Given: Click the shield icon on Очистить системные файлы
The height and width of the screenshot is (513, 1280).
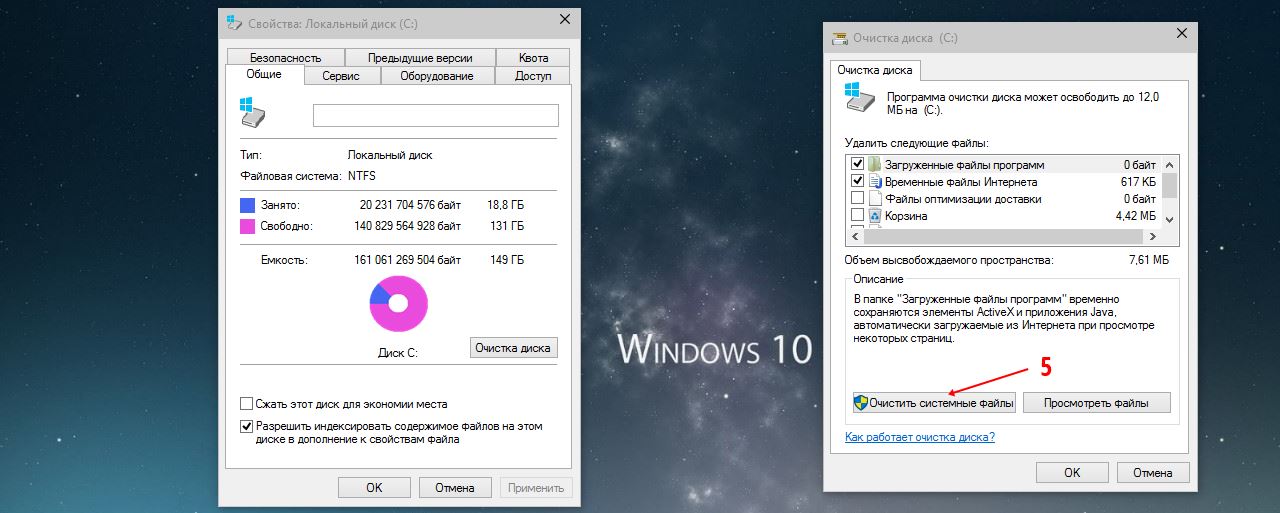Looking at the screenshot, I should [x=860, y=403].
